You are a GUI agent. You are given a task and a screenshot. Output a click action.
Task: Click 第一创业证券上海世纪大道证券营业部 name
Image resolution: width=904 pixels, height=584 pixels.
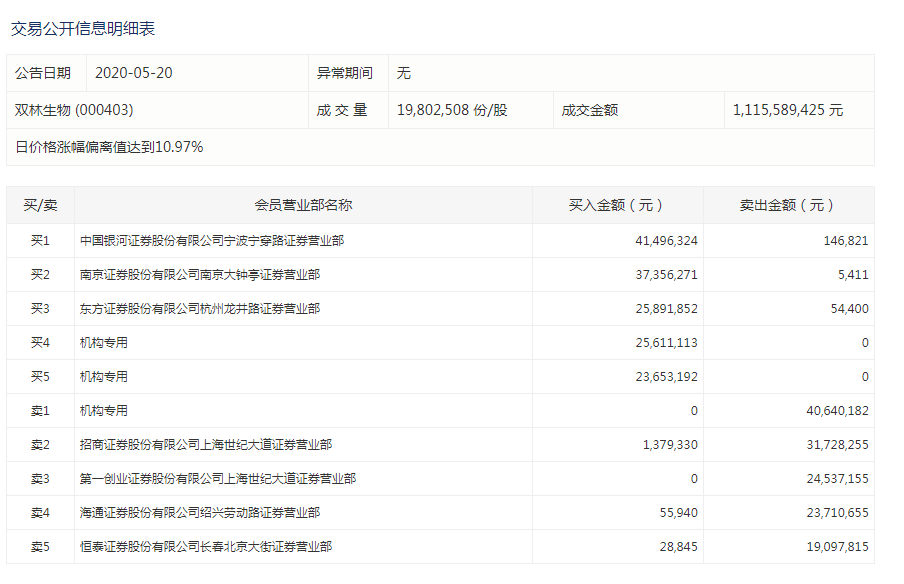pyautogui.click(x=218, y=478)
